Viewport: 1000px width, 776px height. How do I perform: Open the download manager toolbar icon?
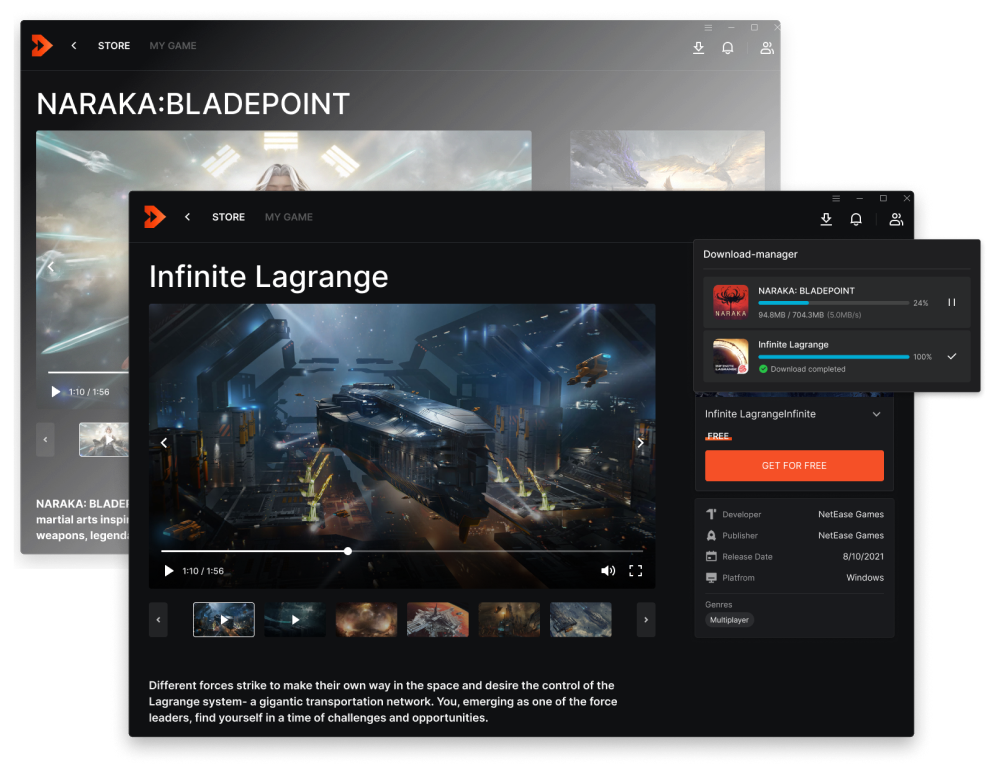pyautogui.click(x=826, y=219)
